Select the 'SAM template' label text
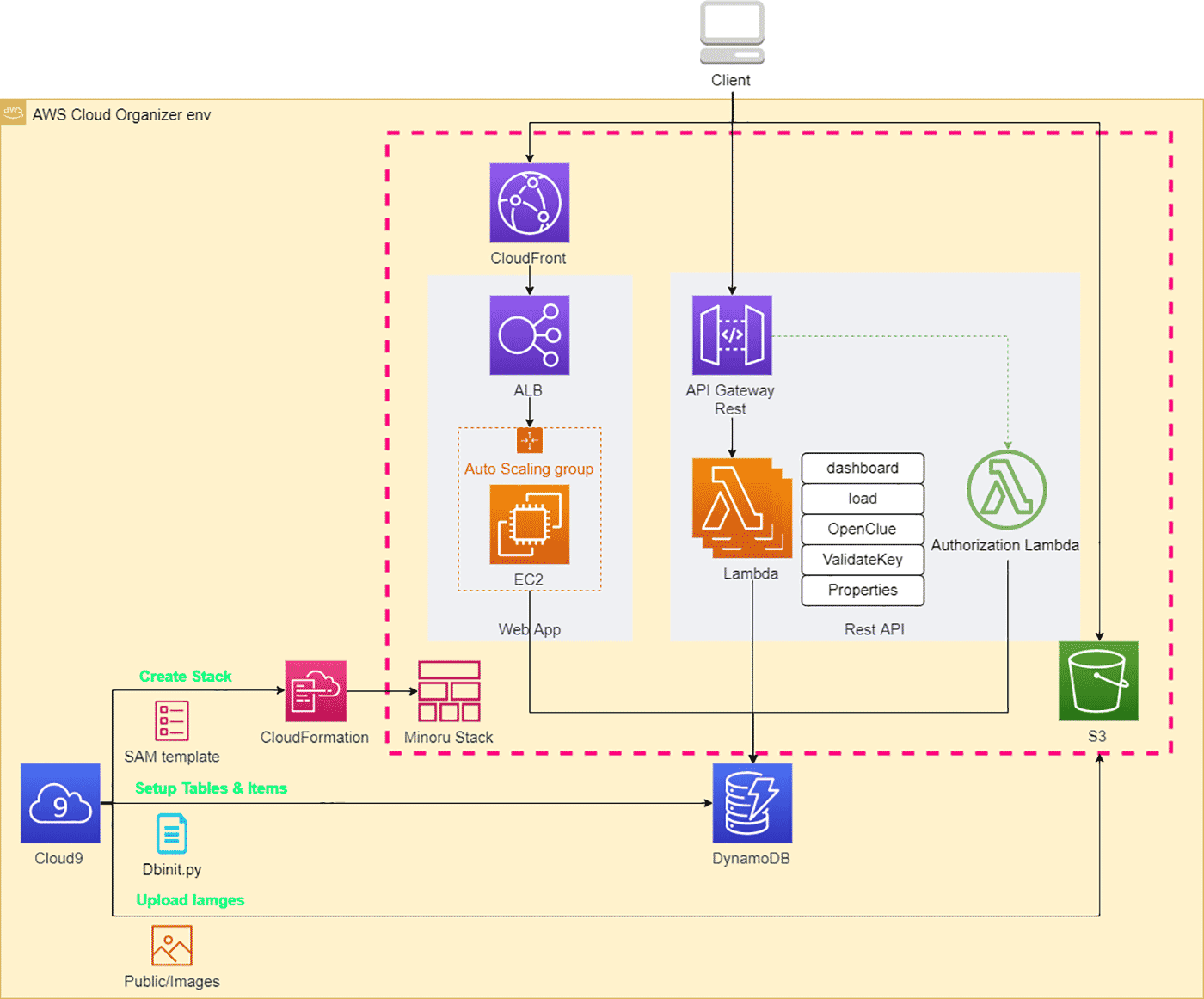 click(172, 757)
